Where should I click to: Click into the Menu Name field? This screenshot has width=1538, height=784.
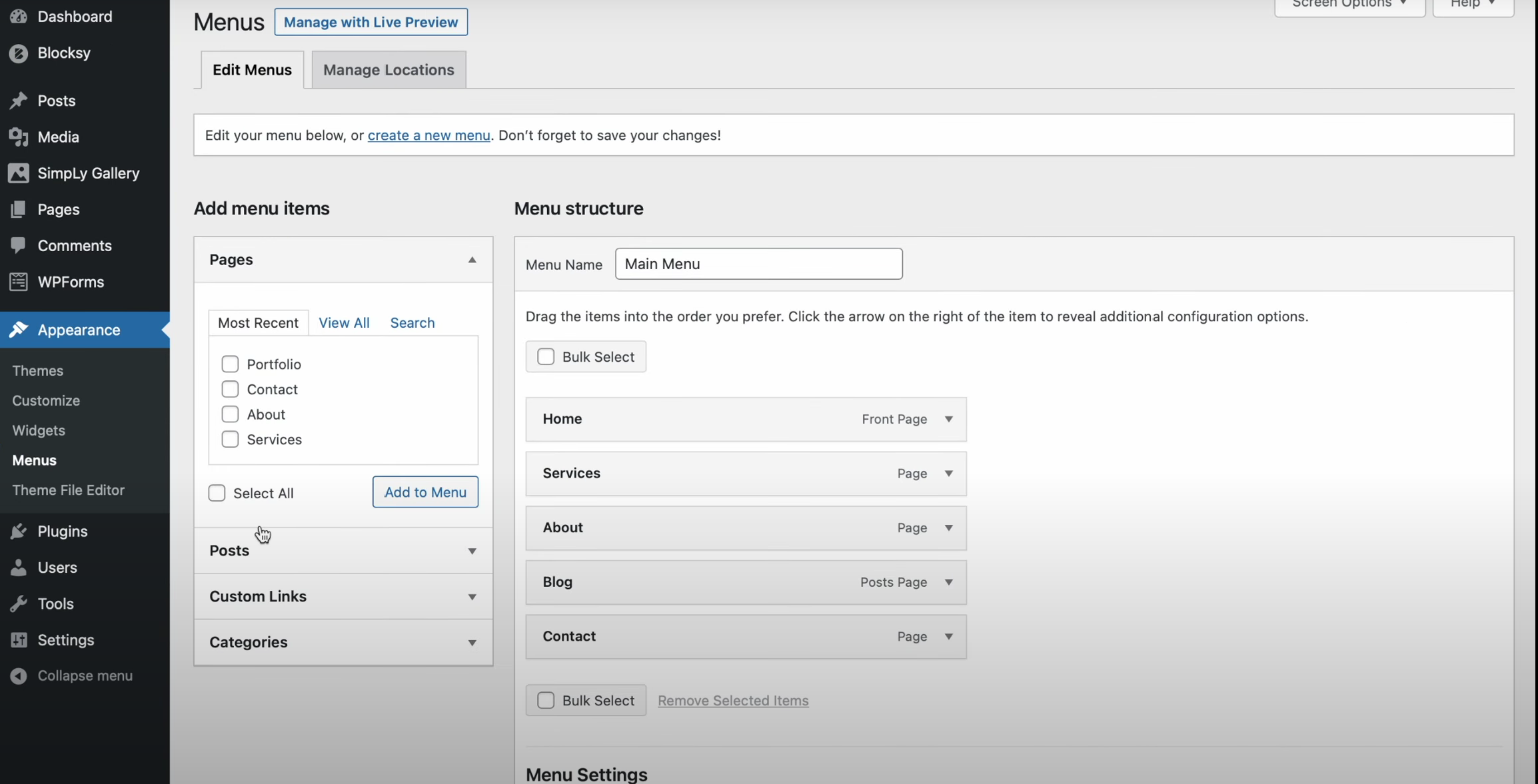758,264
